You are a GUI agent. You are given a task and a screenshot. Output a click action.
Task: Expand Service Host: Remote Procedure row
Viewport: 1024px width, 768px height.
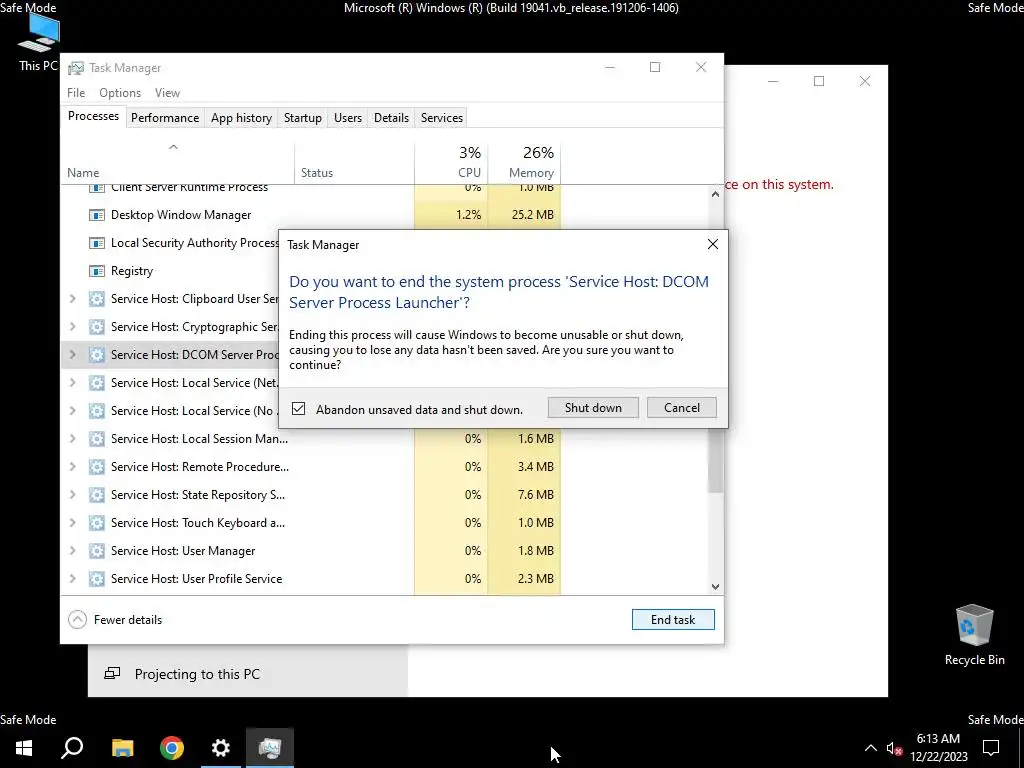click(x=72, y=467)
